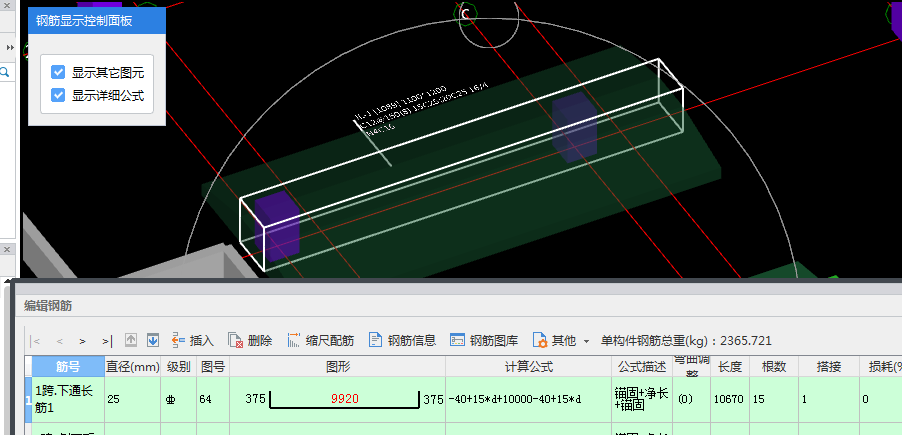Open 钢筋图库 rebar shape library
This screenshot has width=902, height=435.
click(x=484, y=341)
